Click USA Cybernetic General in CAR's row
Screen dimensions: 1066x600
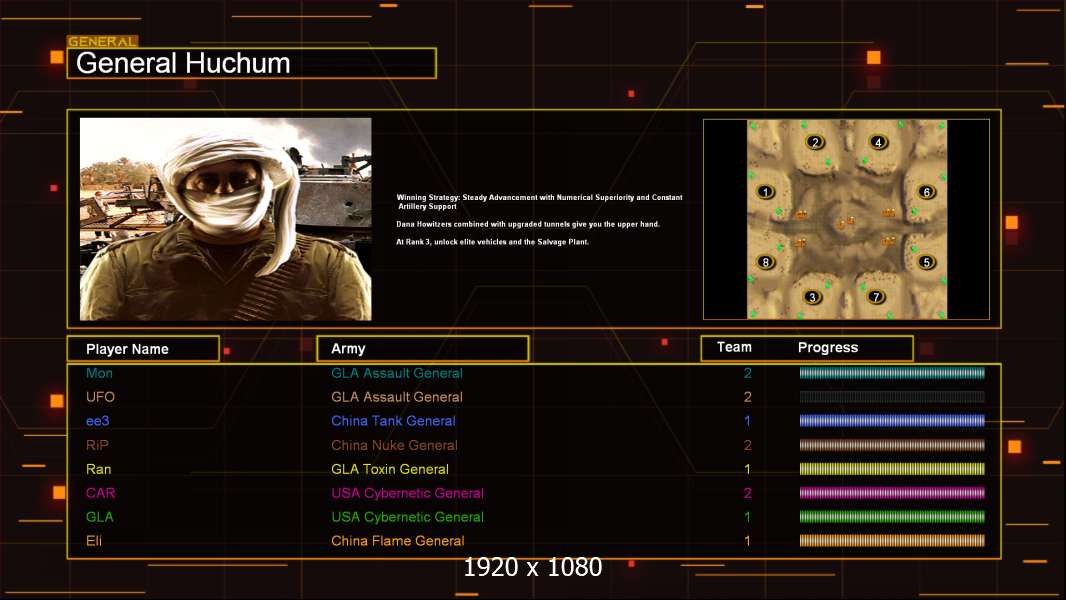(x=407, y=493)
